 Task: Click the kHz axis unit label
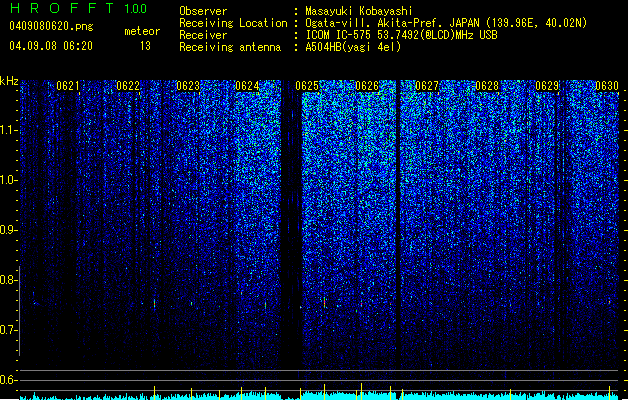(9, 81)
